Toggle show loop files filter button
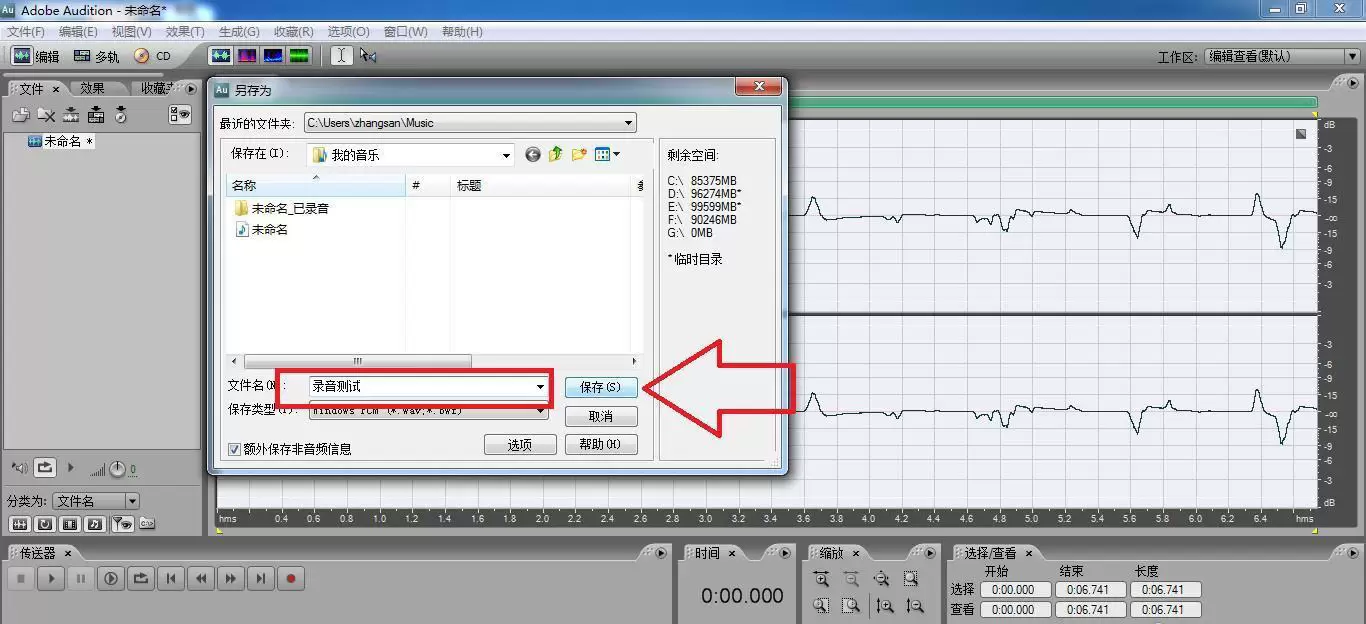 (44, 523)
